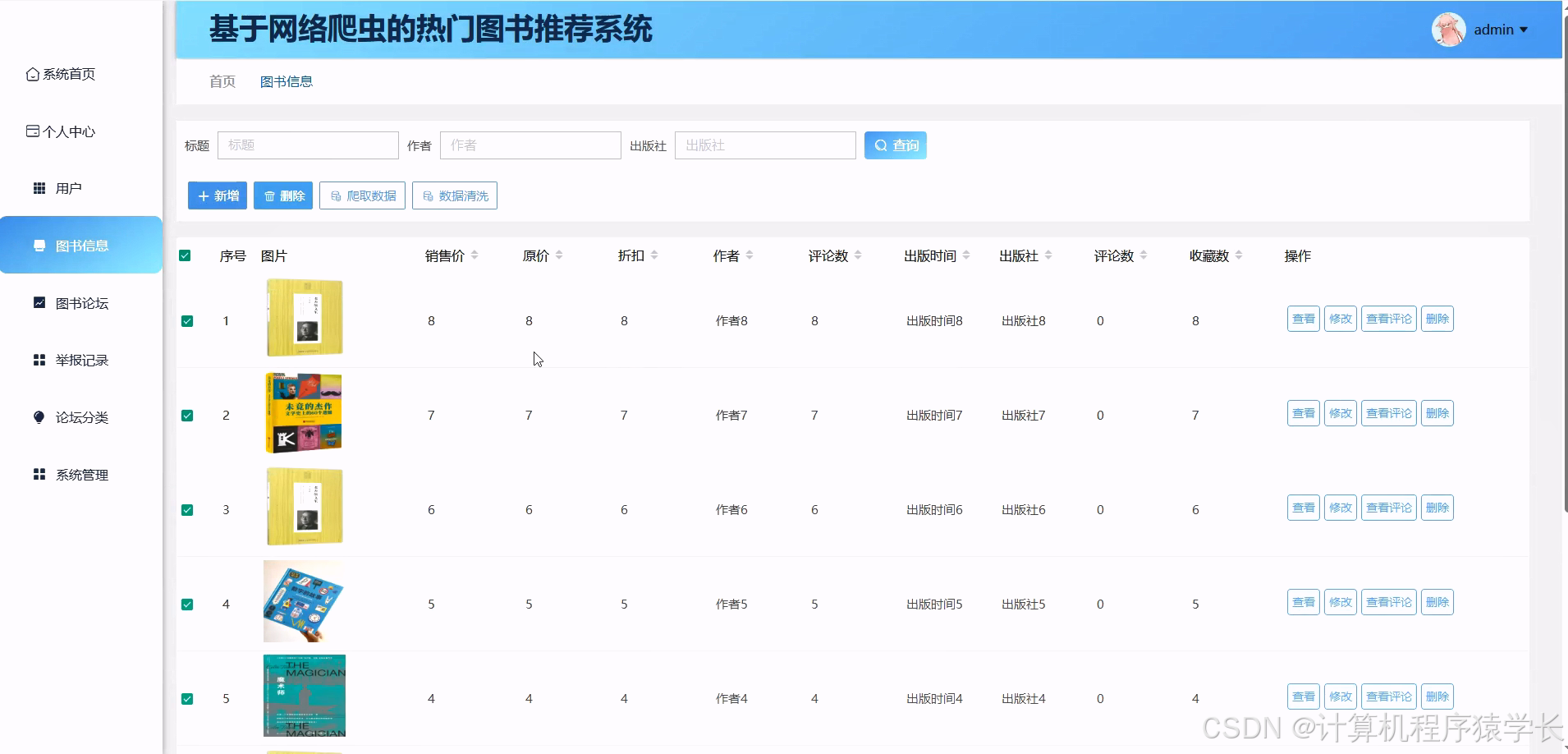The width and height of the screenshot is (1568, 754).
Task: Select the 系统首页 home icon in sidebar
Action: pos(32,73)
